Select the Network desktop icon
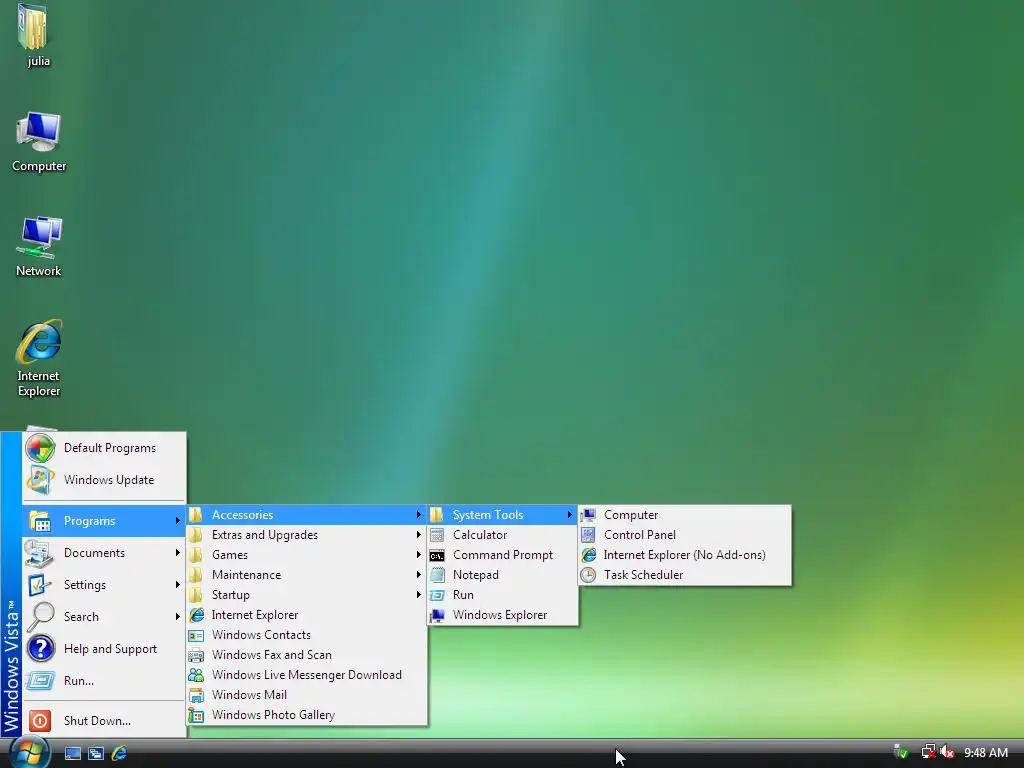The width and height of the screenshot is (1024, 768). [x=39, y=246]
